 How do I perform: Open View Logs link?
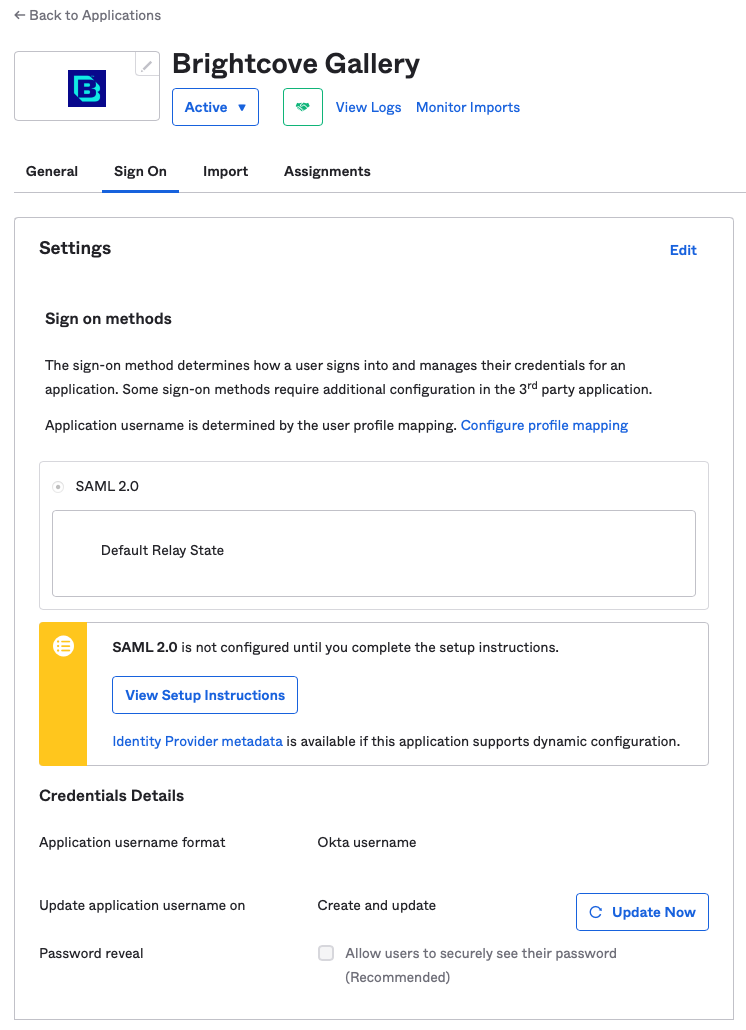[368, 107]
